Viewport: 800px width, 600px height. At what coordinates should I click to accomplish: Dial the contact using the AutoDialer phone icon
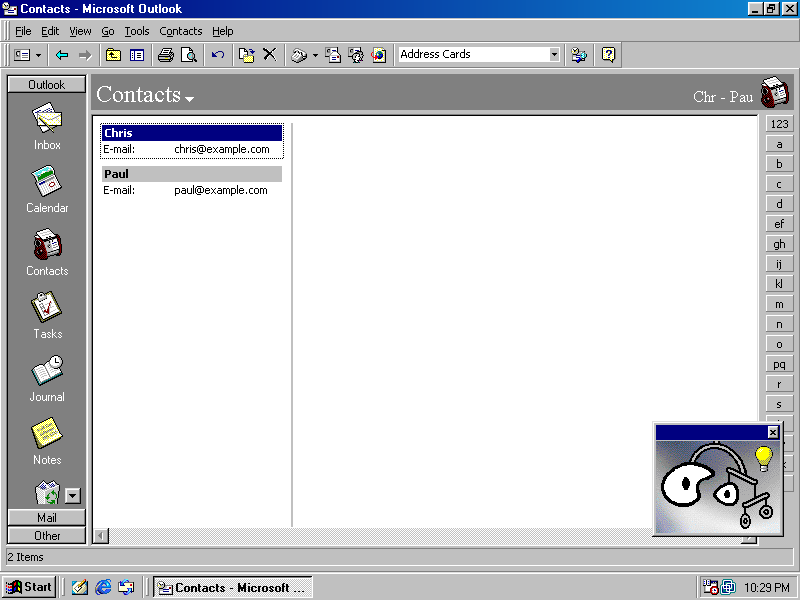point(299,55)
